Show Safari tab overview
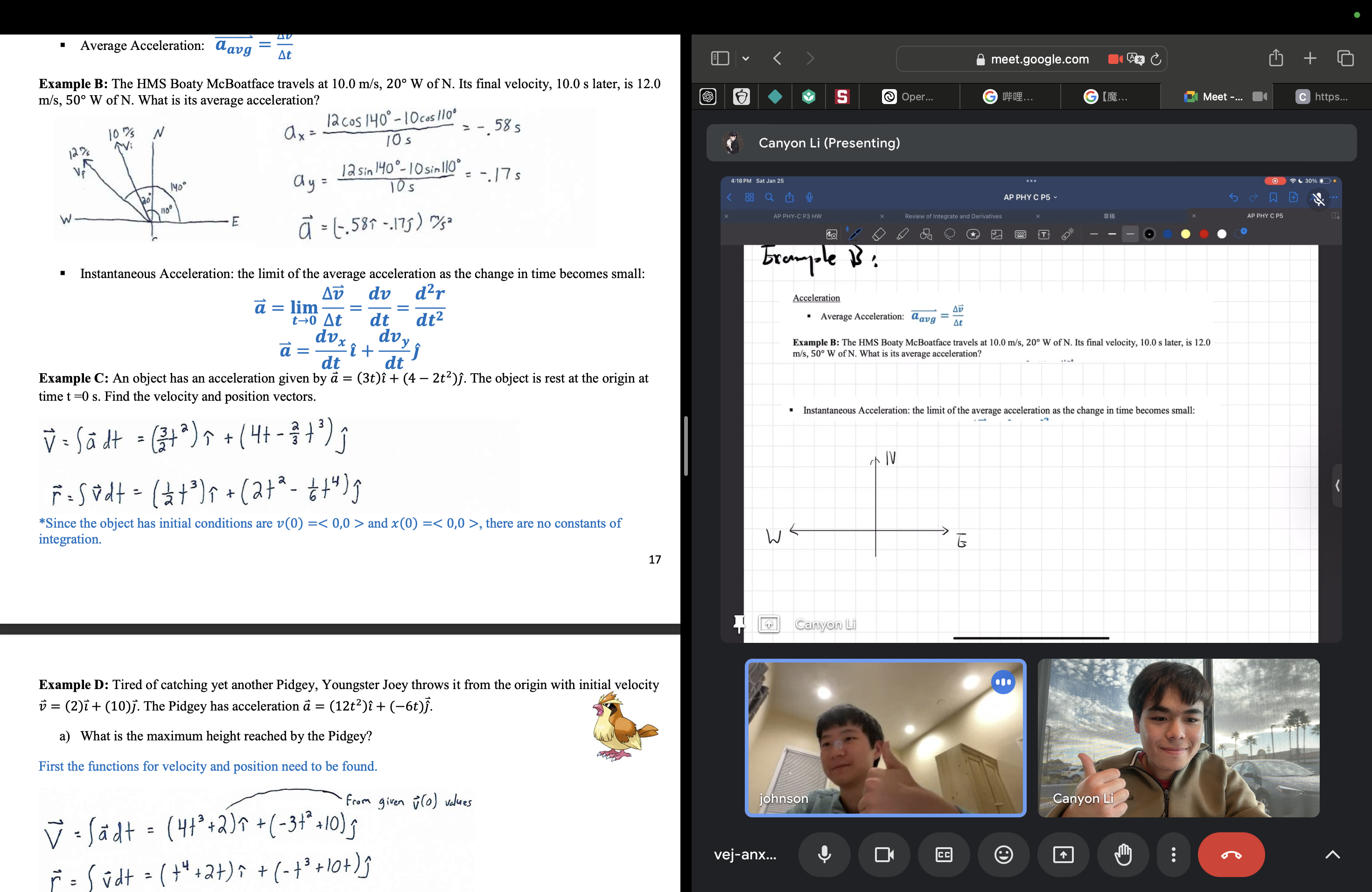This screenshot has height=892, width=1372. (x=1345, y=58)
